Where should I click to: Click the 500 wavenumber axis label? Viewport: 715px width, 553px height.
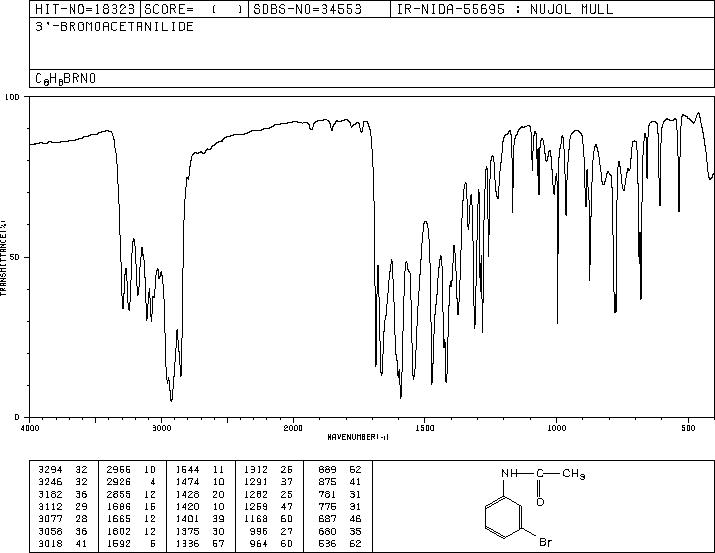[688, 428]
